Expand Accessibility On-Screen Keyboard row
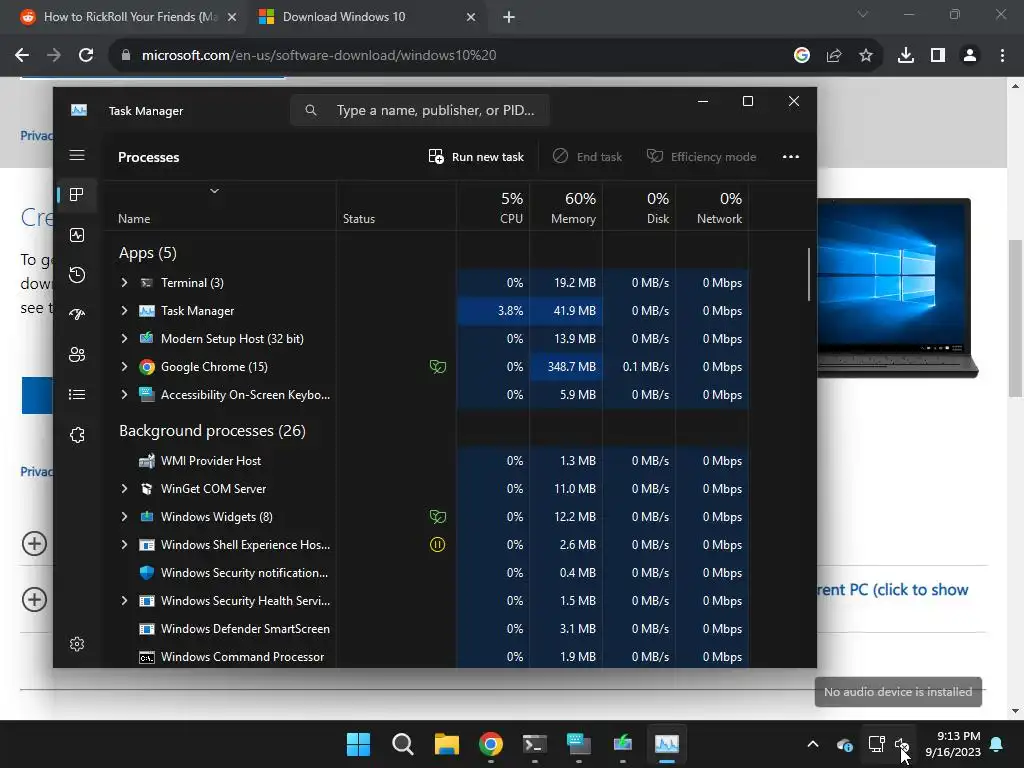Viewport: 1024px width, 768px height. pos(124,395)
